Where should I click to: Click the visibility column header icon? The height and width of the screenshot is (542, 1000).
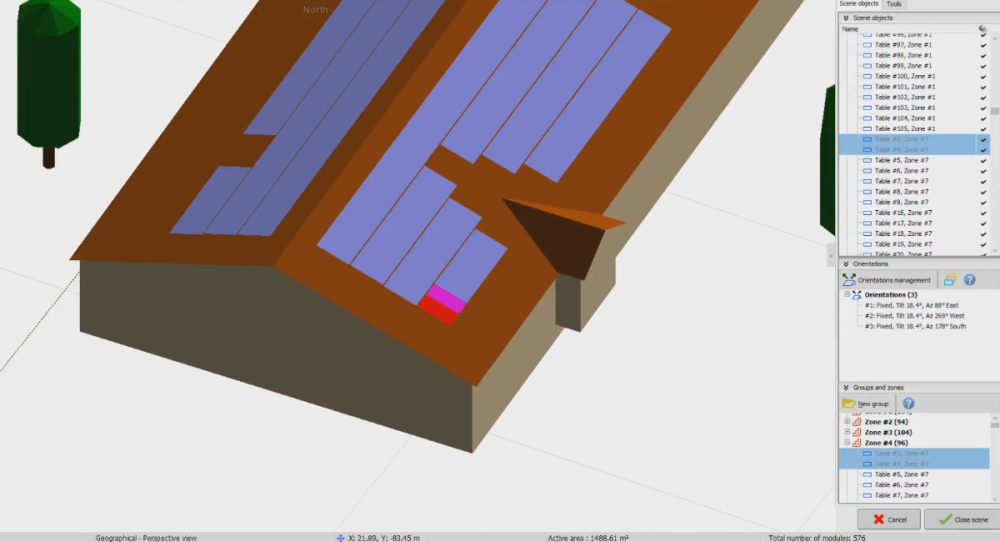(x=983, y=29)
